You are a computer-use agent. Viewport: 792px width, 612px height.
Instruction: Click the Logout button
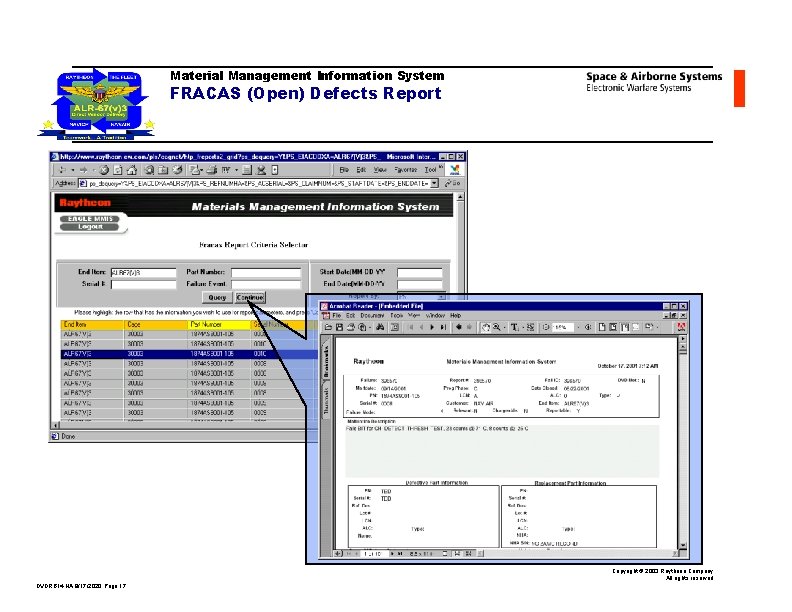(90, 227)
